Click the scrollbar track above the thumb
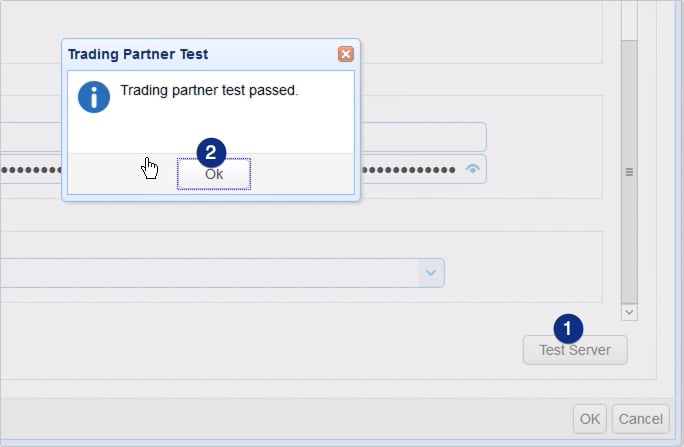The image size is (684, 447). pyautogui.click(x=629, y=20)
